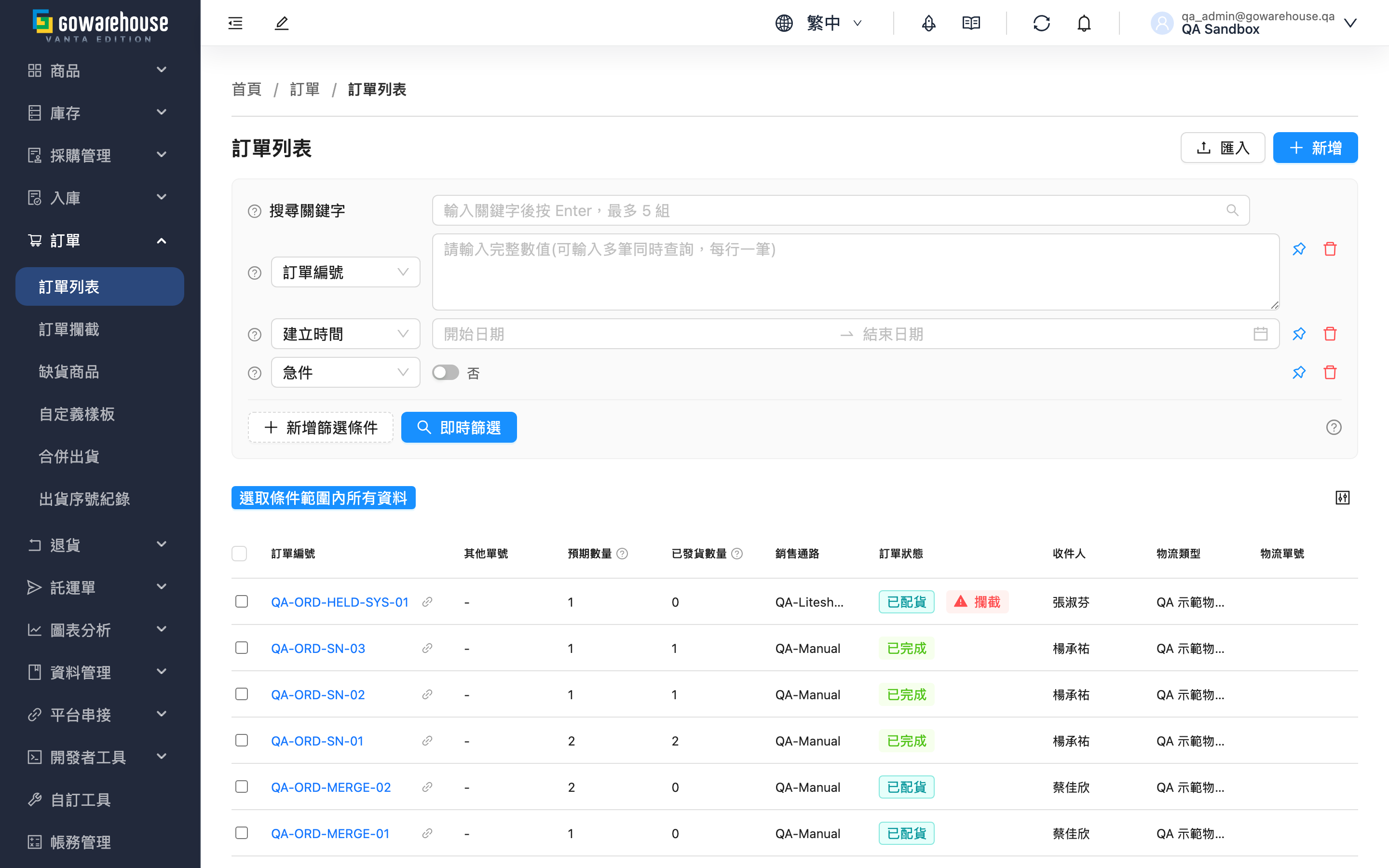The height and width of the screenshot is (868, 1389).
Task: Delete the 急件 filter row
Action: point(1330,372)
